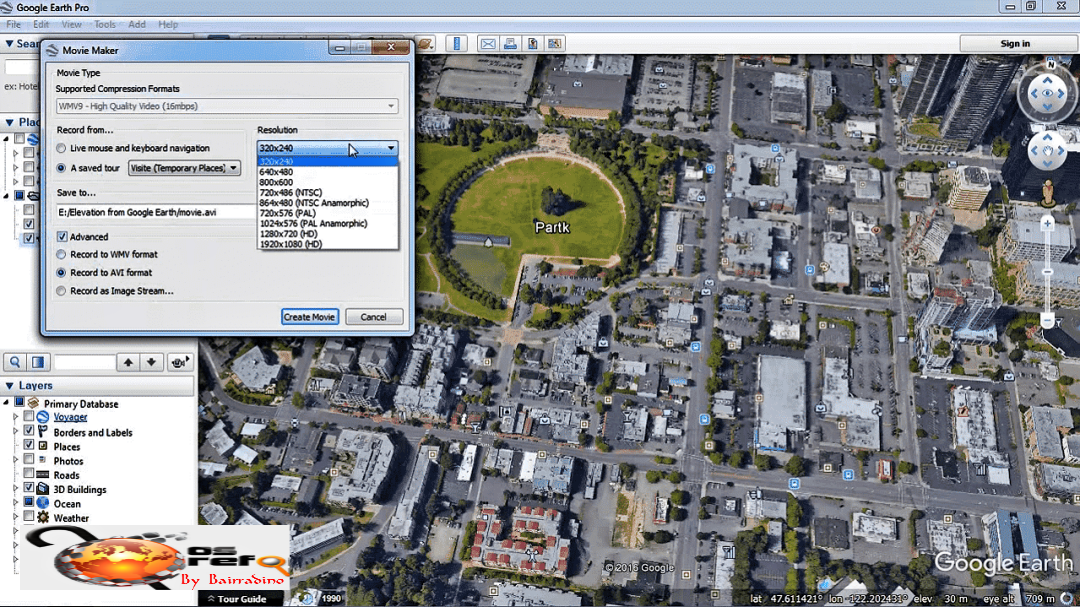Screen dimensions: 1080x607
Task: Open the saved tour Visite dropdown
Action: 184,168
